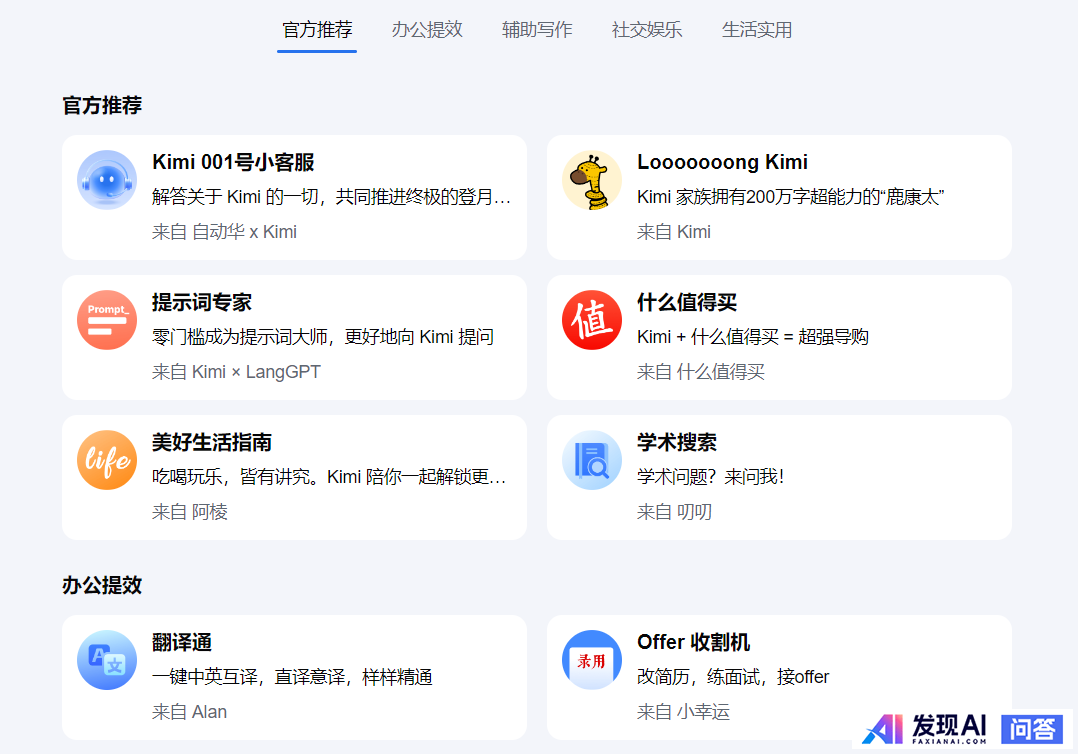Click the text 学术问题？来问我！

(x=711, y=476)
